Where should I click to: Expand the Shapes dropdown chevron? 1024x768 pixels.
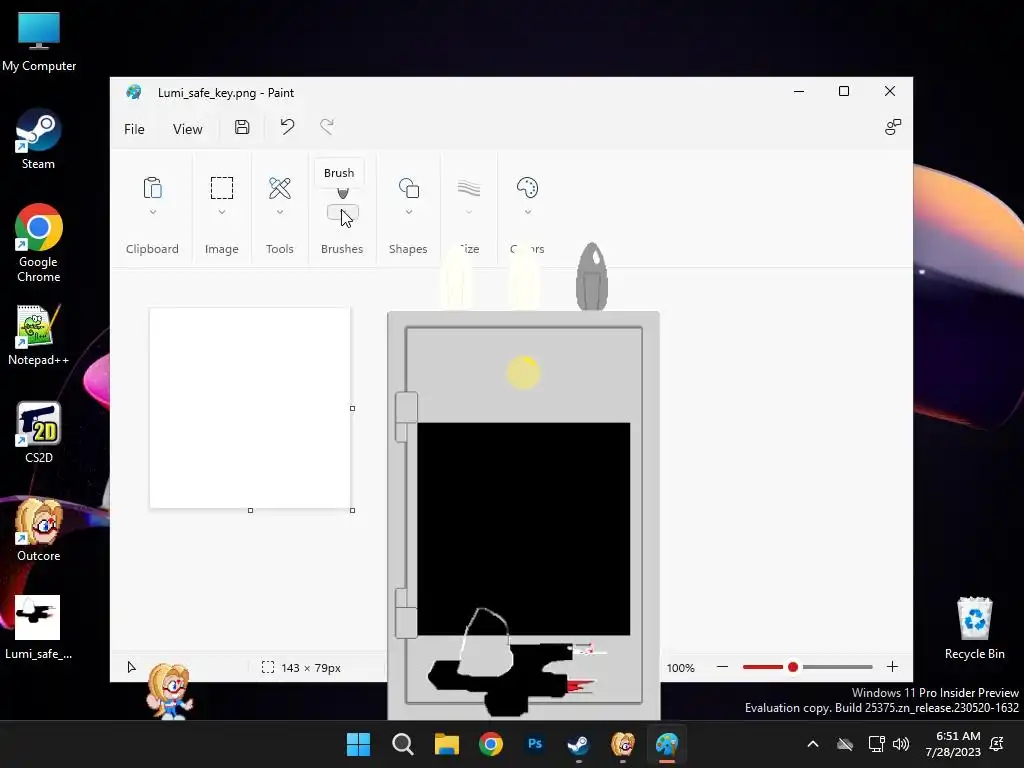[x=409, y=212]
